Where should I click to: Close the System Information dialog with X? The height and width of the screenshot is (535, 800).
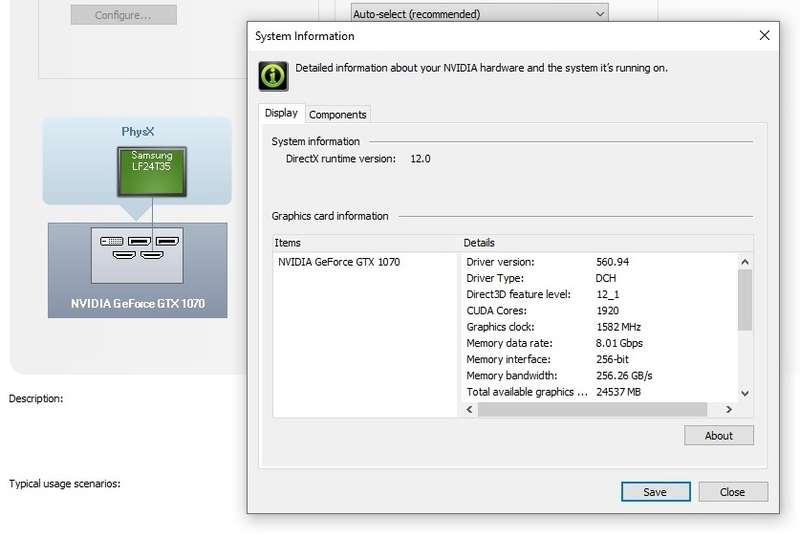(764, 35)
